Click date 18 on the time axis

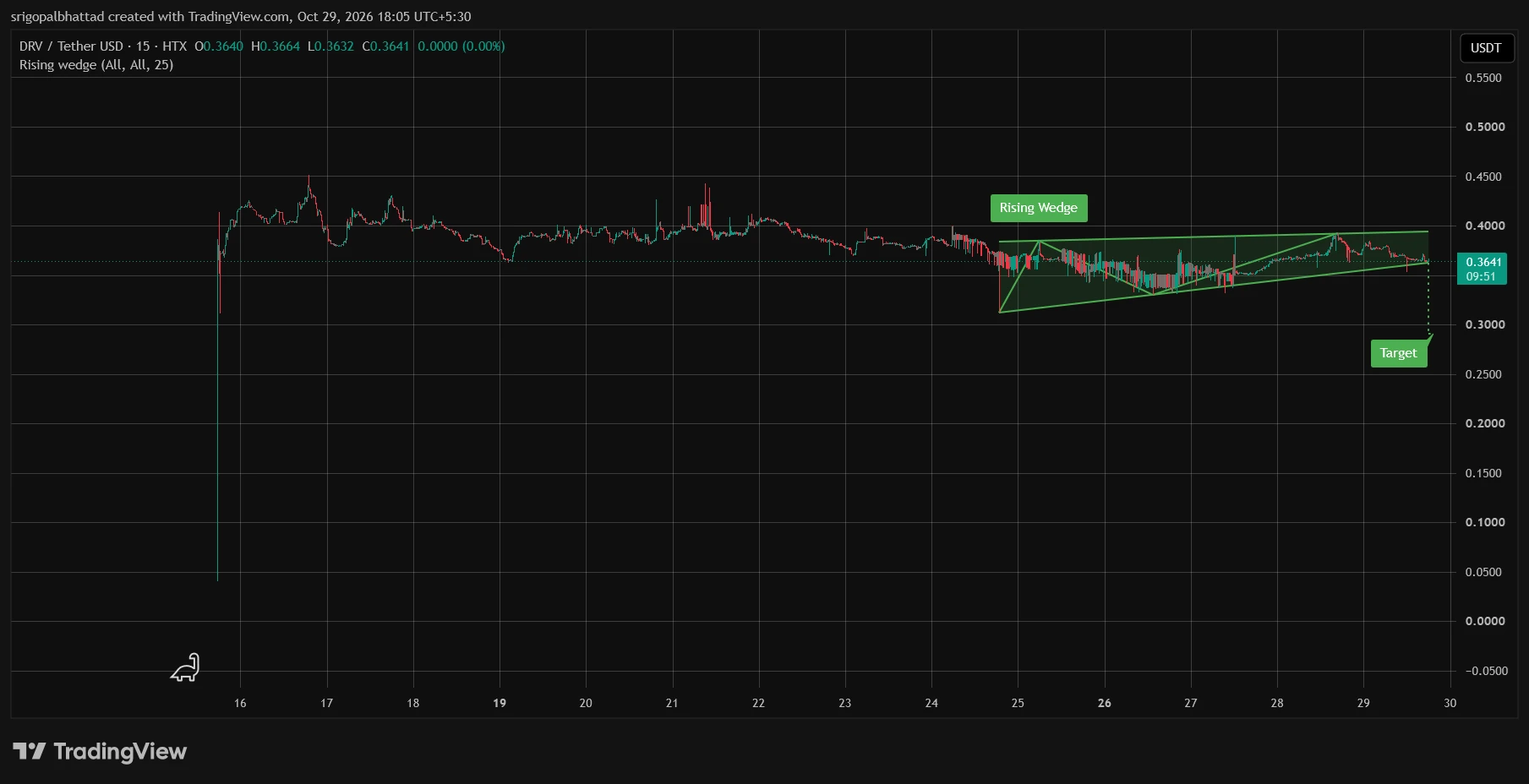click(x=412, y=703)
